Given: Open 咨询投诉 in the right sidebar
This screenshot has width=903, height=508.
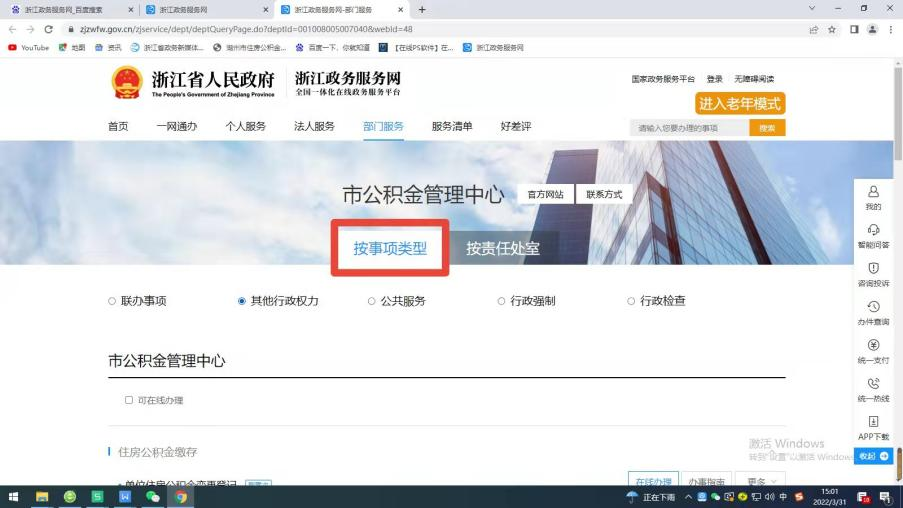Looking at the screenshot, I should click(x=873, y=274).
